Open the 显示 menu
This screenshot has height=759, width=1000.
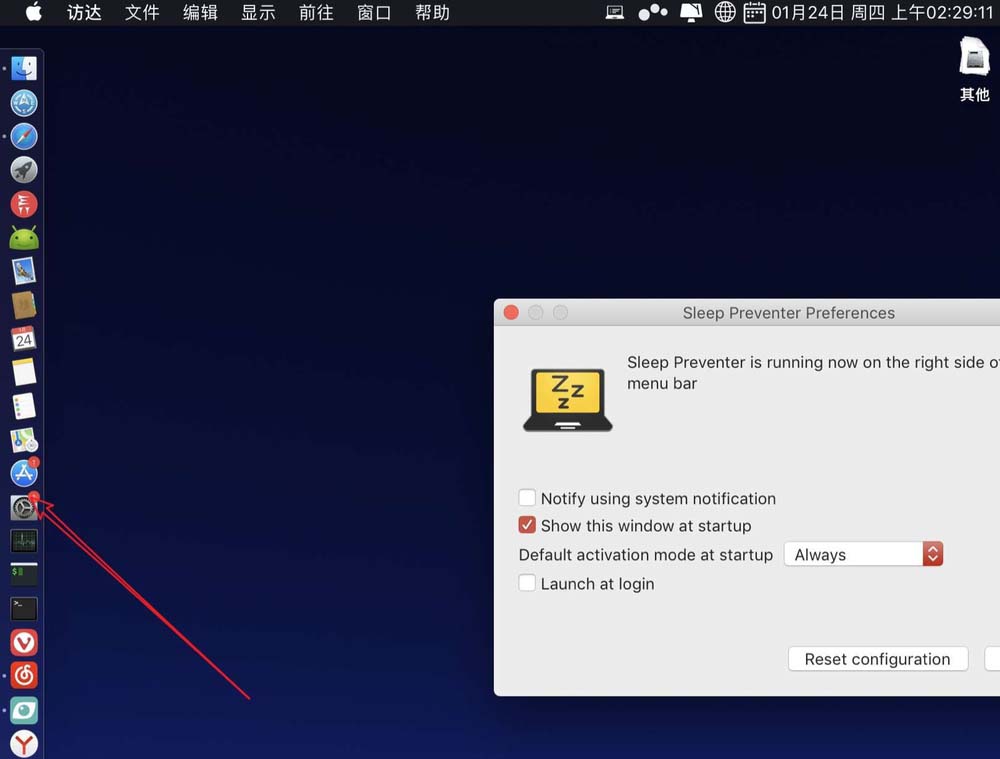258,12
